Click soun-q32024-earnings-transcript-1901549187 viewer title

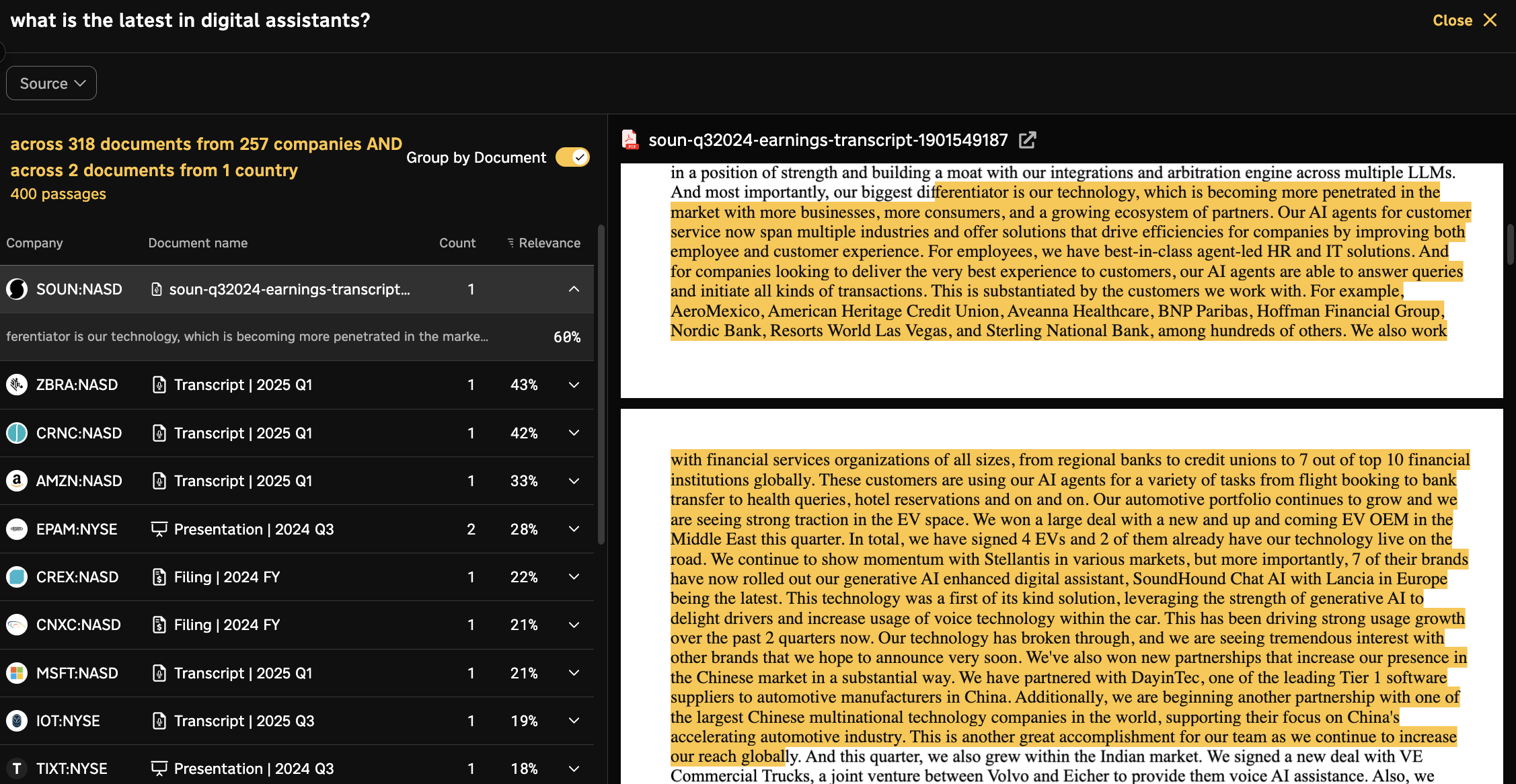tap(828, 140)
